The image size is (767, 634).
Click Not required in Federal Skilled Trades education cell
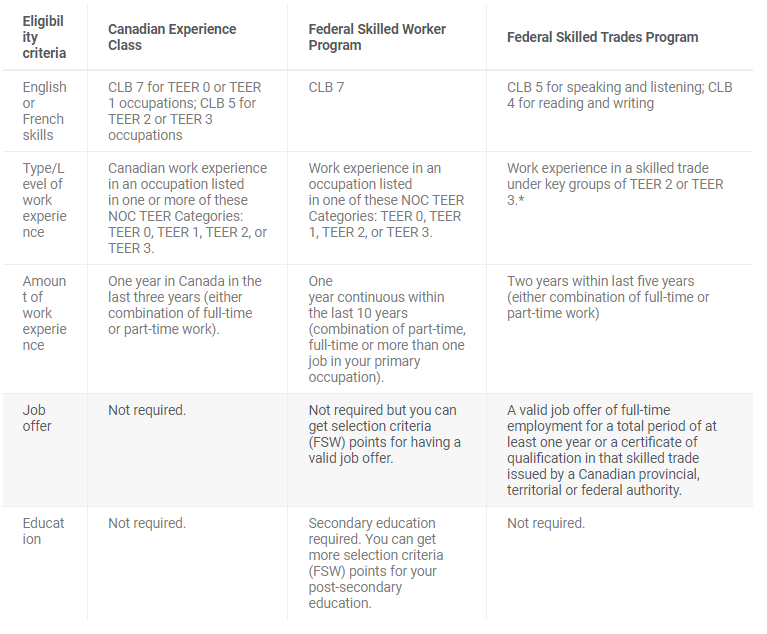545,523
